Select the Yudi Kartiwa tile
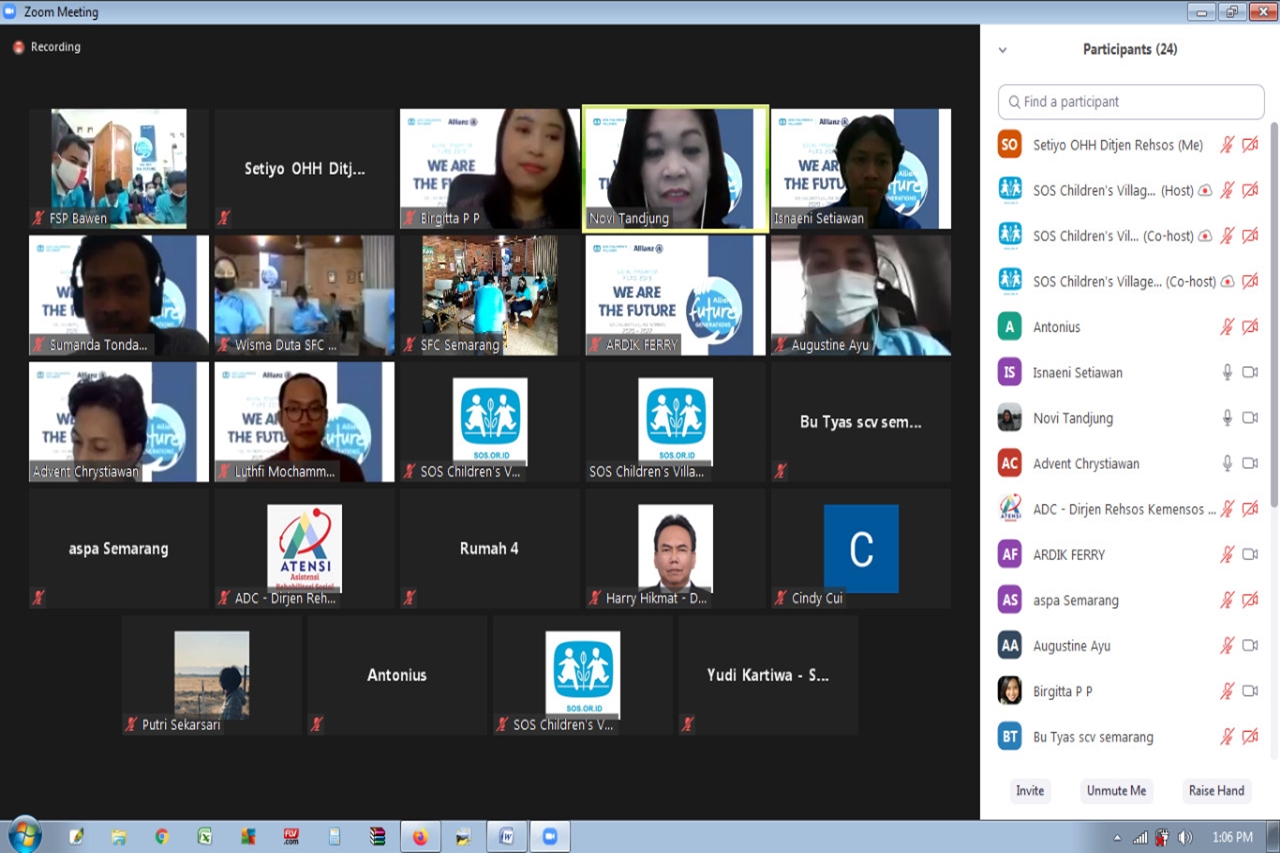This screenshot has width=1280, height=853. coord(768,675)
